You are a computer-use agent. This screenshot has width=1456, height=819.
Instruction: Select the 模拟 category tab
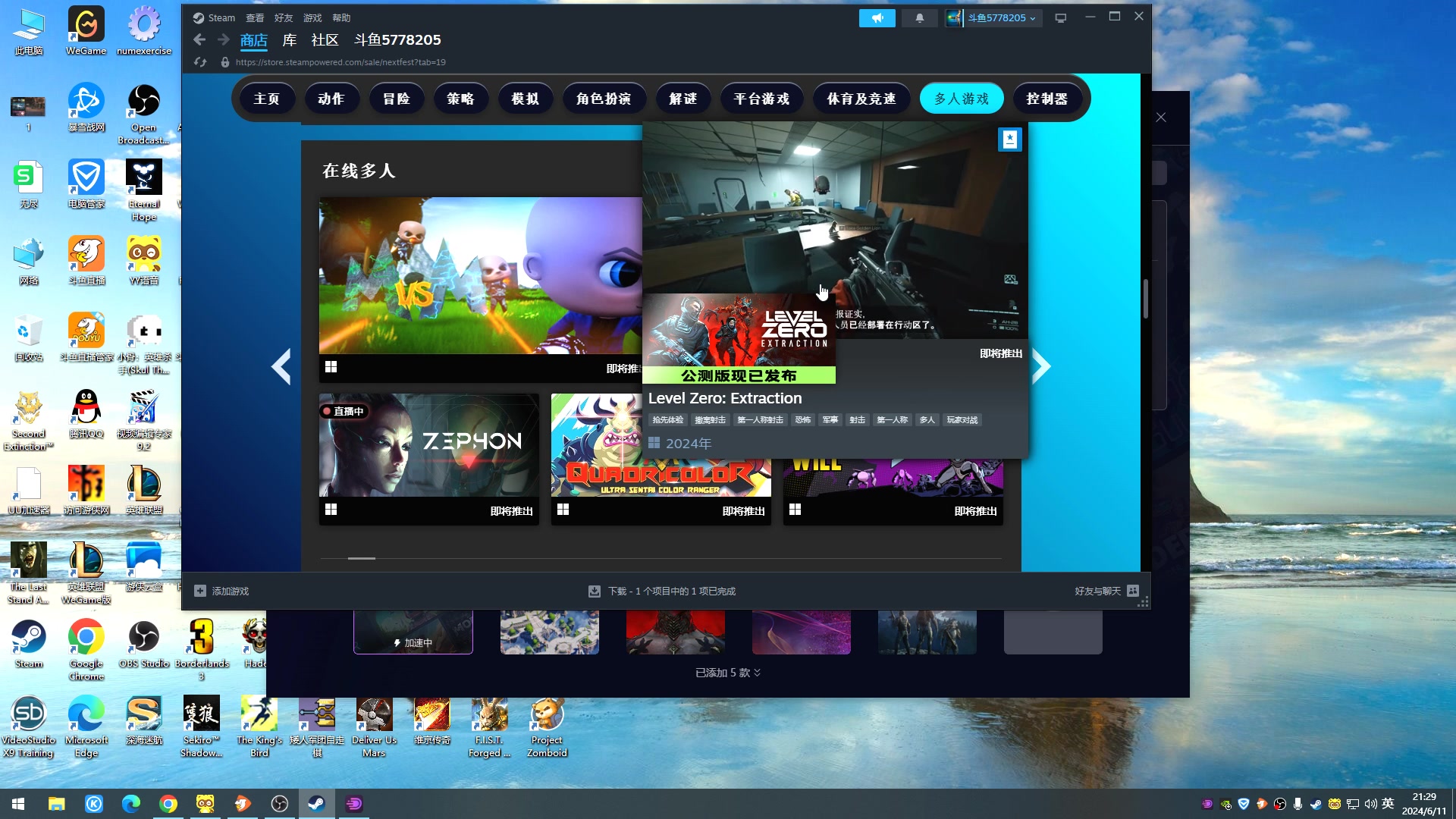coord(525,99)
